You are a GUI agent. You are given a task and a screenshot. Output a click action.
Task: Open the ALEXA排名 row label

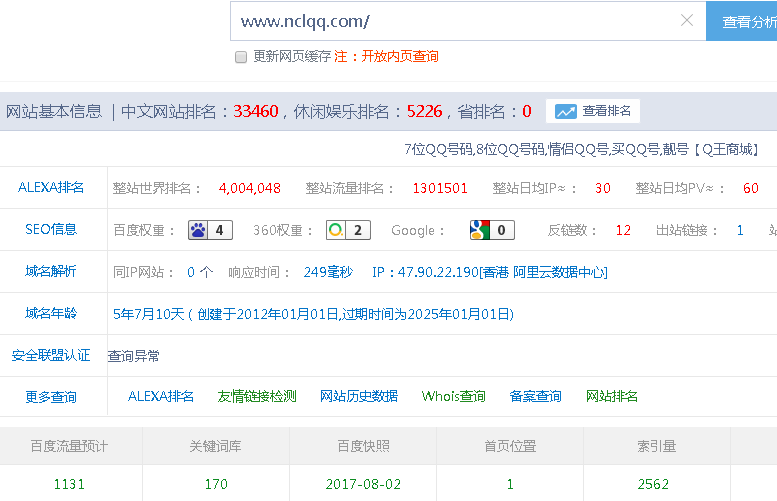click(51, 188)
